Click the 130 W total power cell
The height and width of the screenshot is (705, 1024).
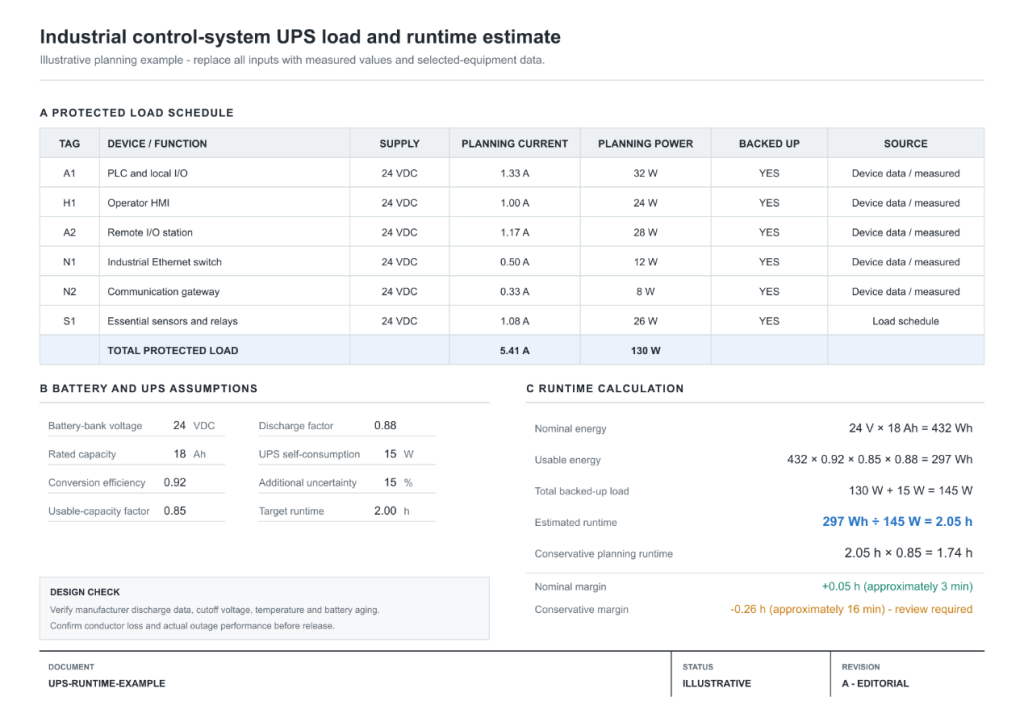[645, 351]
